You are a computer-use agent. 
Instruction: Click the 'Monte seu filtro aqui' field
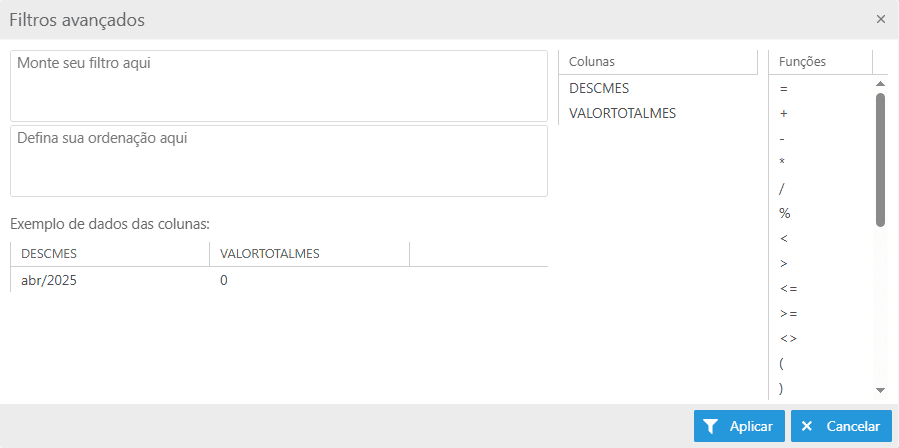click(x=279, y=86)
